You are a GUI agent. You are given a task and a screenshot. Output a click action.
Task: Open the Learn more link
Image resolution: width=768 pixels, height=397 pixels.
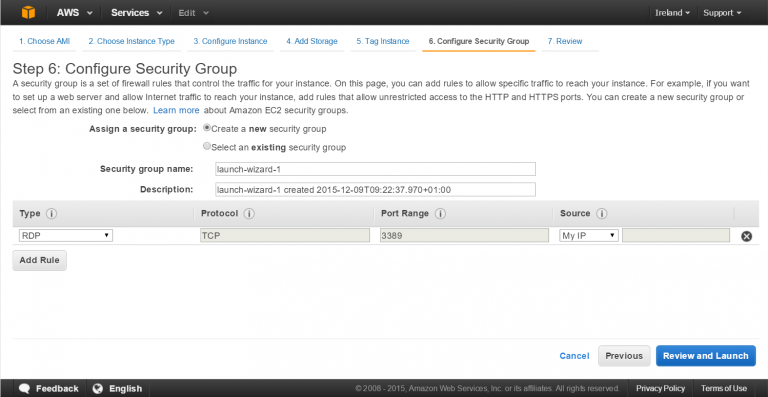pyautogui.click(x=176, y=110)
